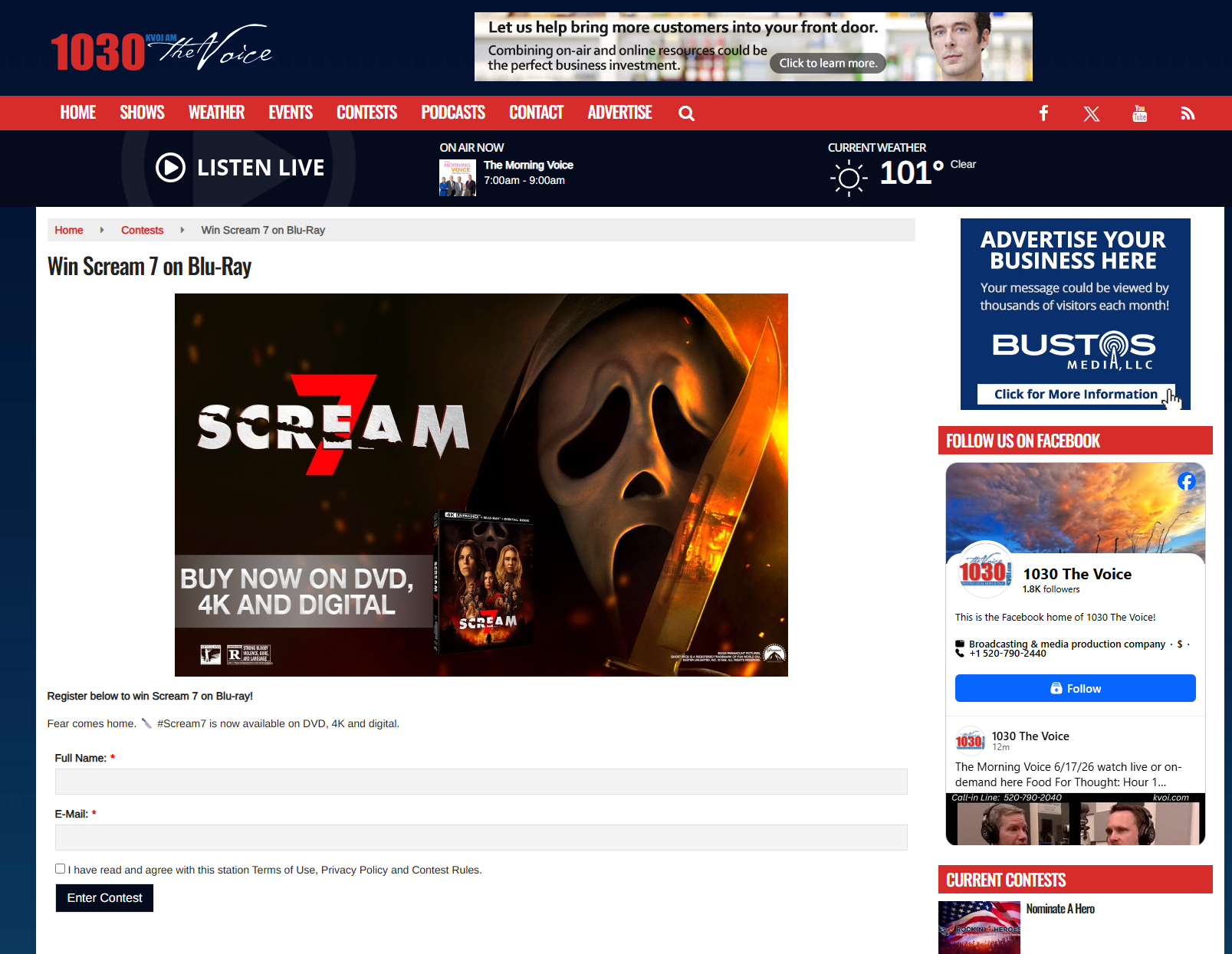The image size is (1232, 954).
Task: Follow 1030 The Voice on Facebook
Action: point(1075,688)
